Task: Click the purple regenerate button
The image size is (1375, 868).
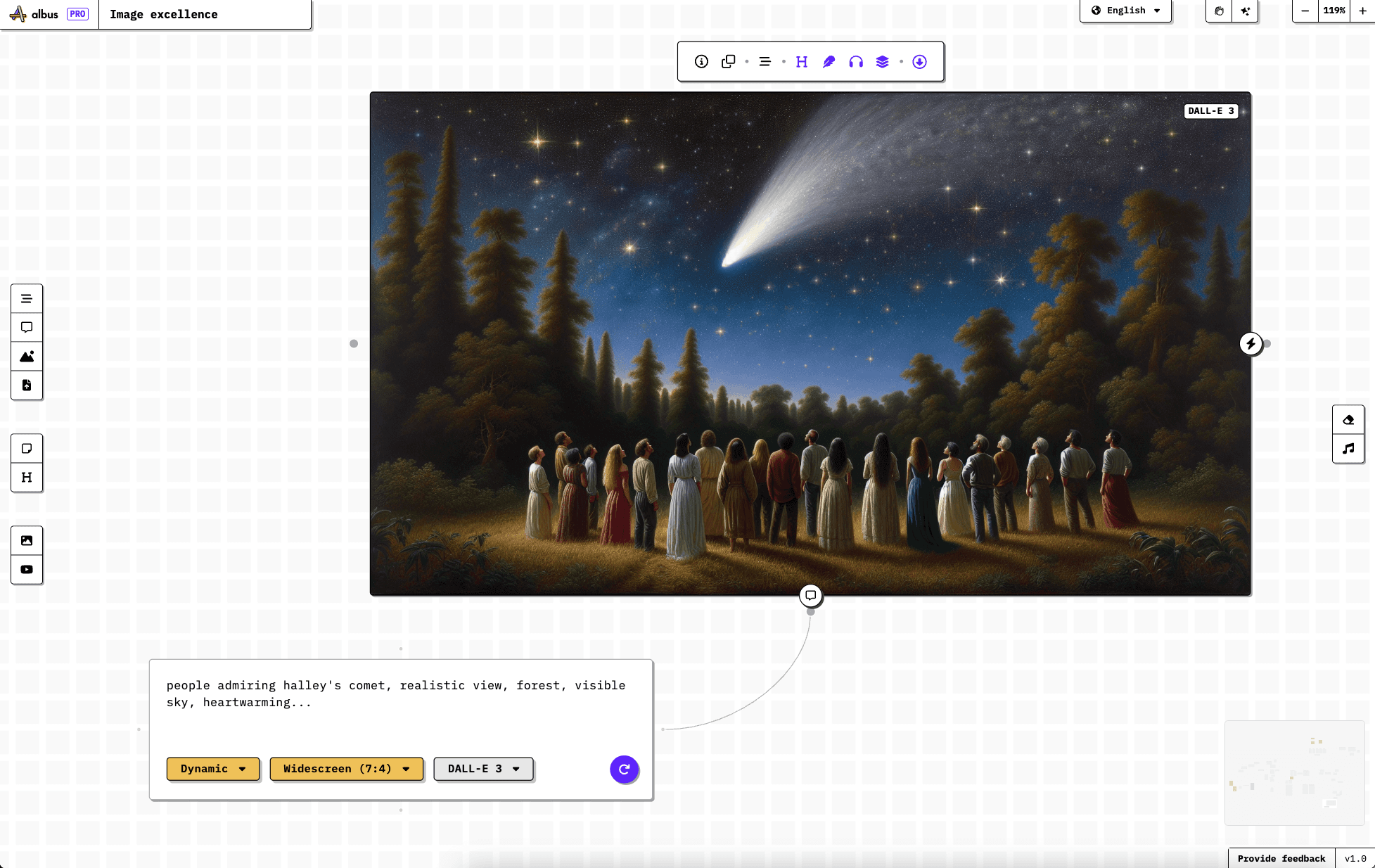Action: [x=624, y=770]
